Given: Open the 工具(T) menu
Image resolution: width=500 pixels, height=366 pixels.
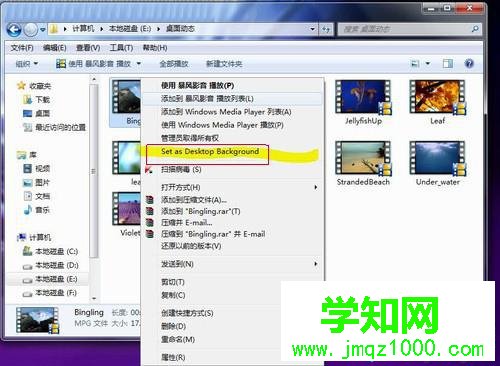Looking at the screenshot, I should pos(121,48).
